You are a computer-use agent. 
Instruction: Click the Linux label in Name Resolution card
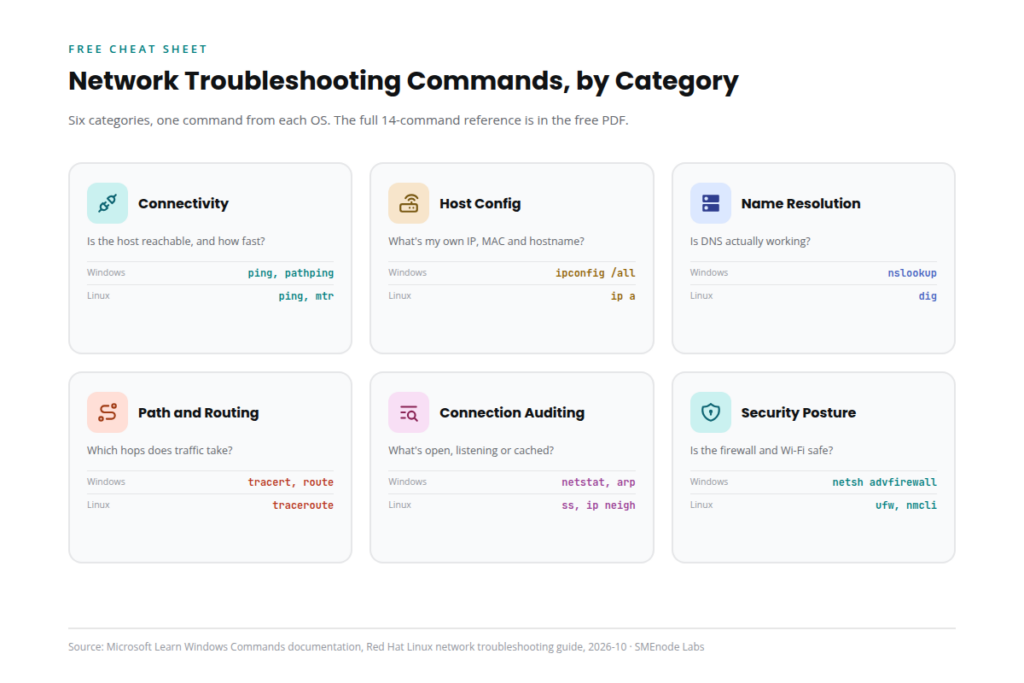pos(701,295)
